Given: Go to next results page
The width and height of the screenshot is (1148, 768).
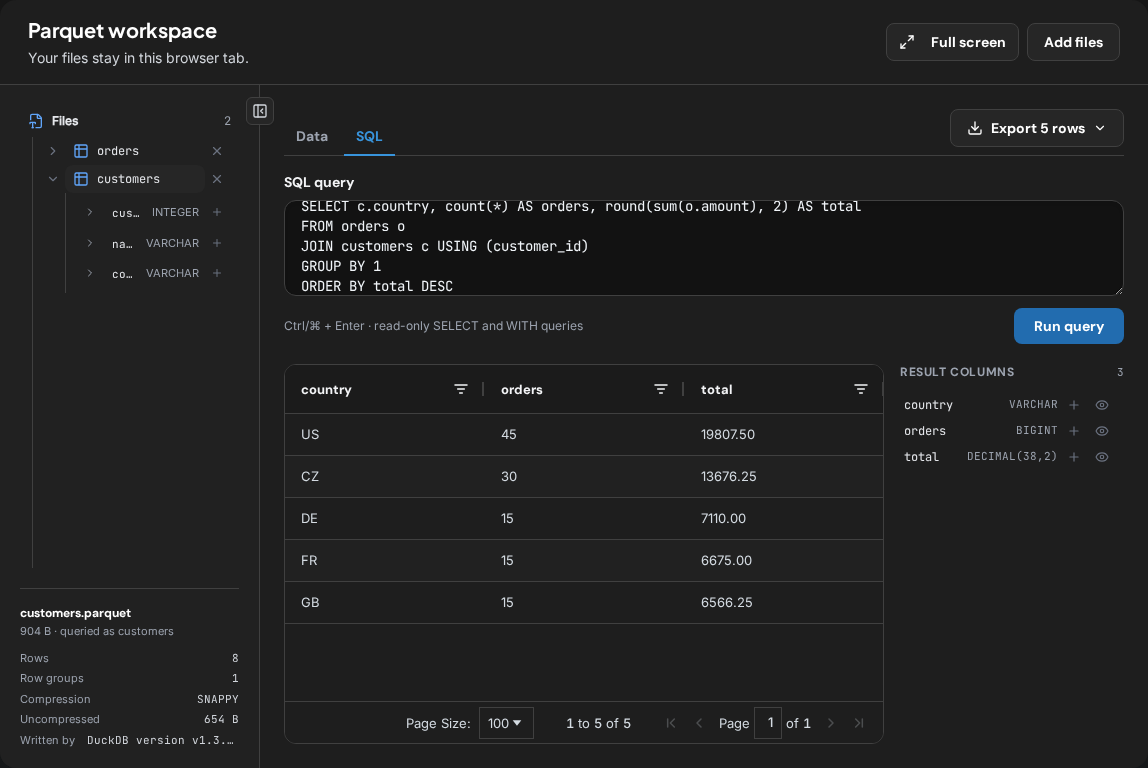Looking at the screenshot, I should pos(831,723).
